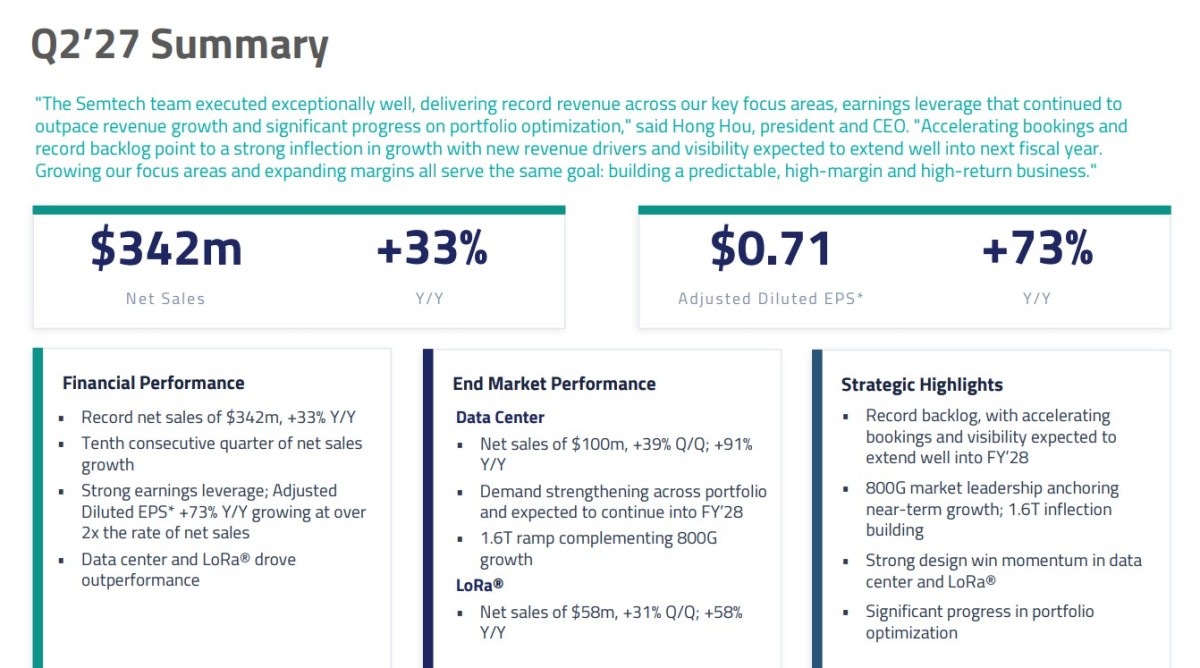The image size is (1200, 668).
Task: Click the +33% Y/Y net sales growth
Action: [431, 249]
